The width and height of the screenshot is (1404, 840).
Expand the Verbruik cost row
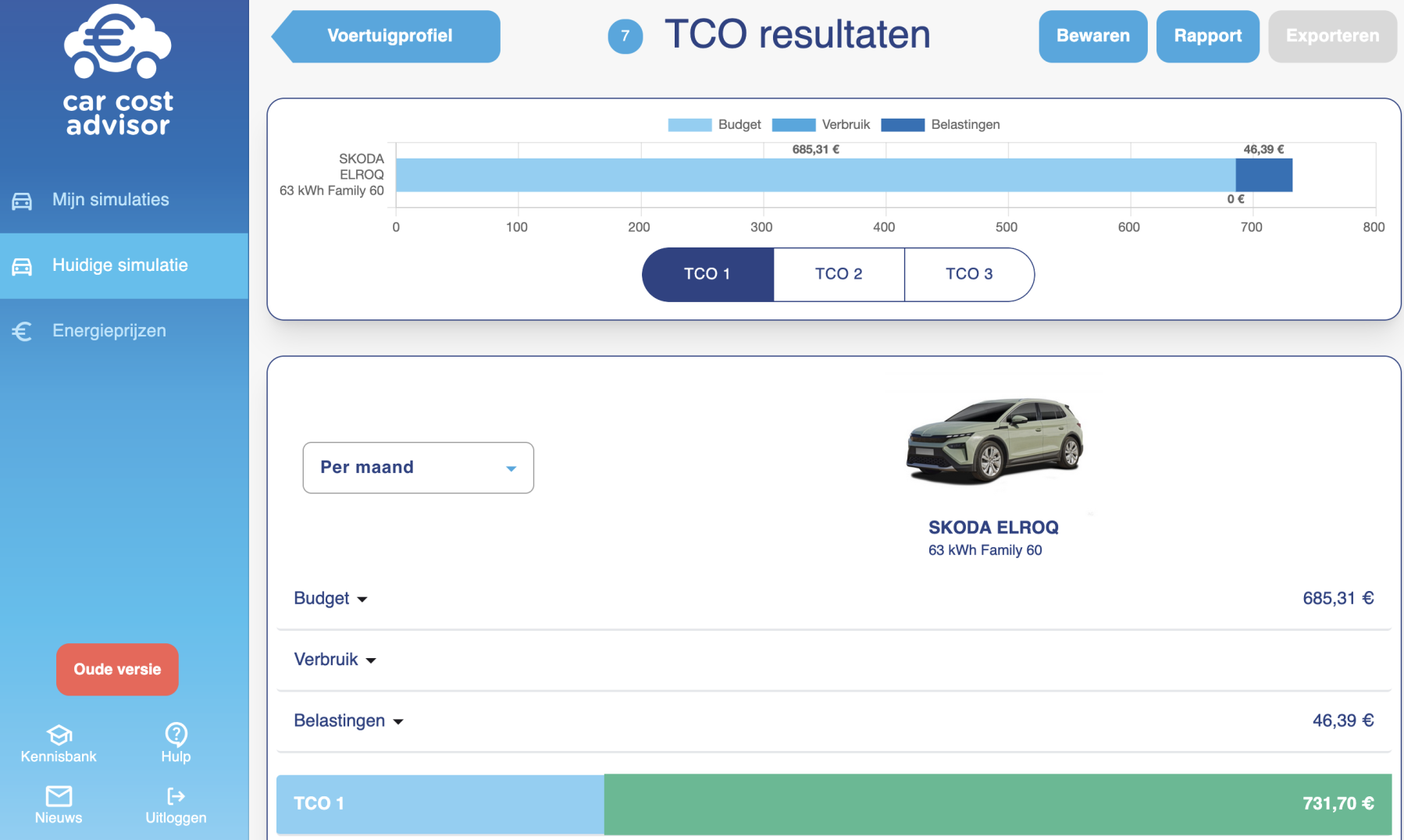point(335,660)
